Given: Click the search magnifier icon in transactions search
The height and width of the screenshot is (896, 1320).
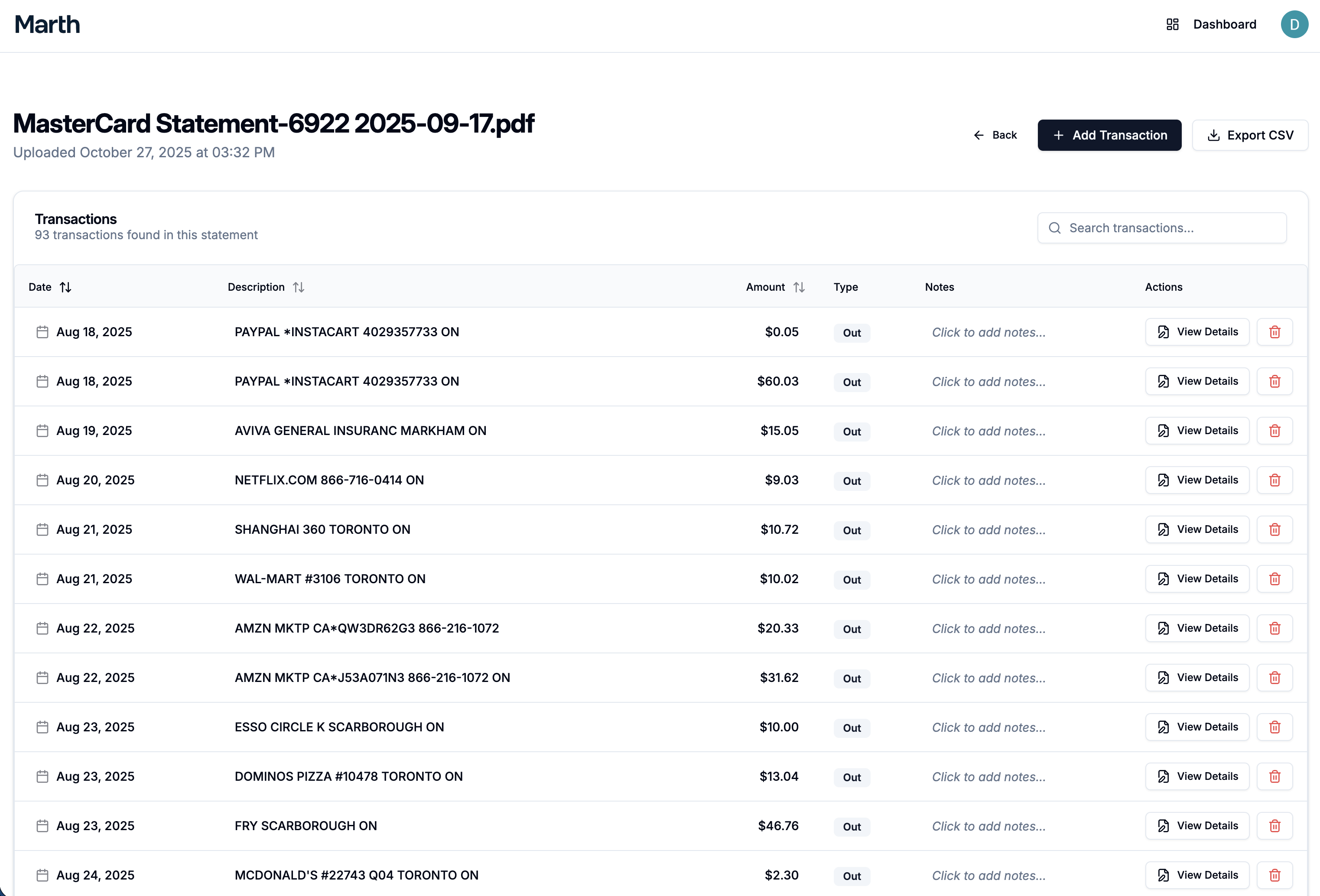Looking at the screenshot, I should (x=1055, y=228).
